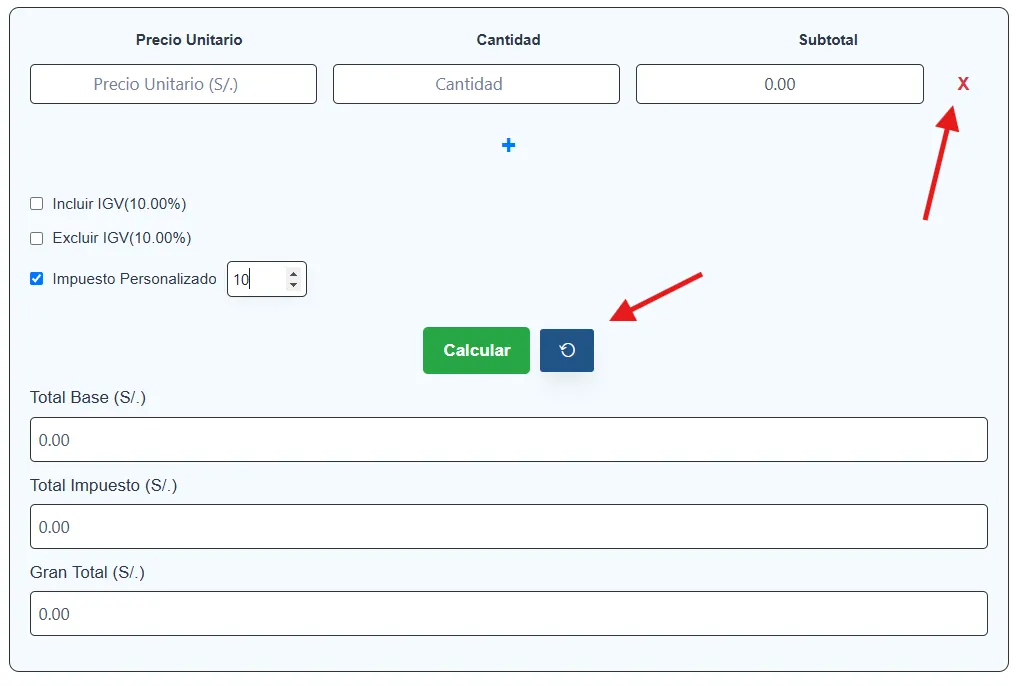Click the custom tax percentage number field
The image size is (1019, 686).
tap(256, 280)
